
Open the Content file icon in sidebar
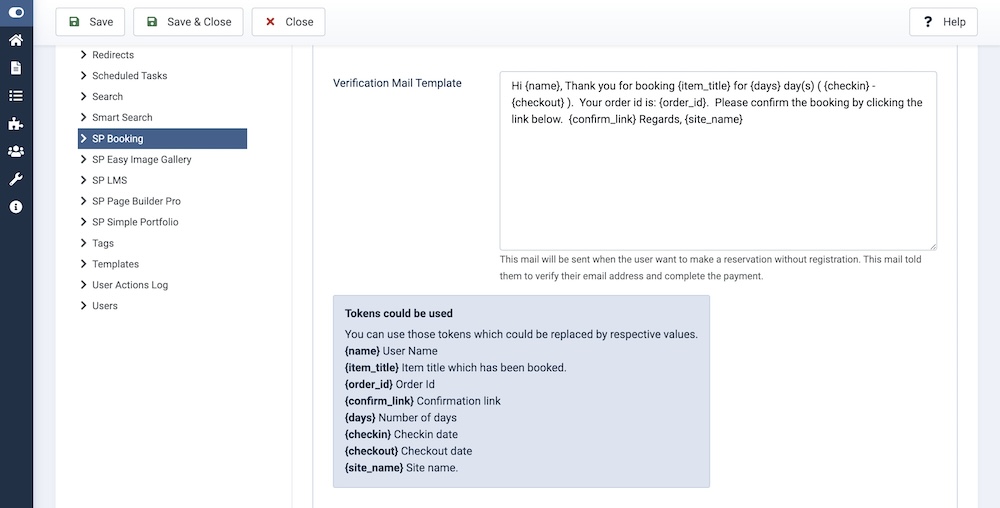point(16,68)
